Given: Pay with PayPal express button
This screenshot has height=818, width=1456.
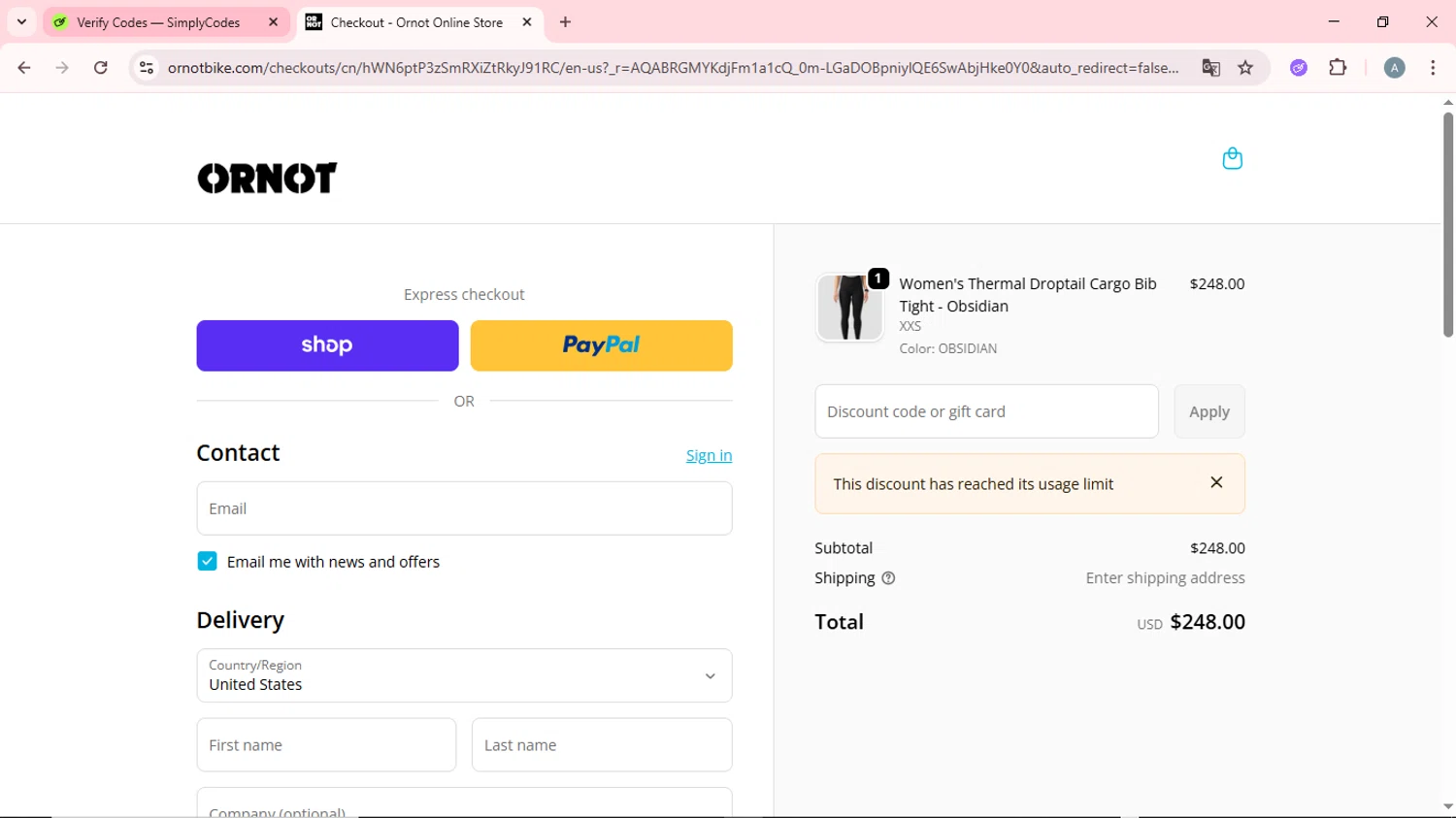Looking at the screenshot, I should 601,345.
